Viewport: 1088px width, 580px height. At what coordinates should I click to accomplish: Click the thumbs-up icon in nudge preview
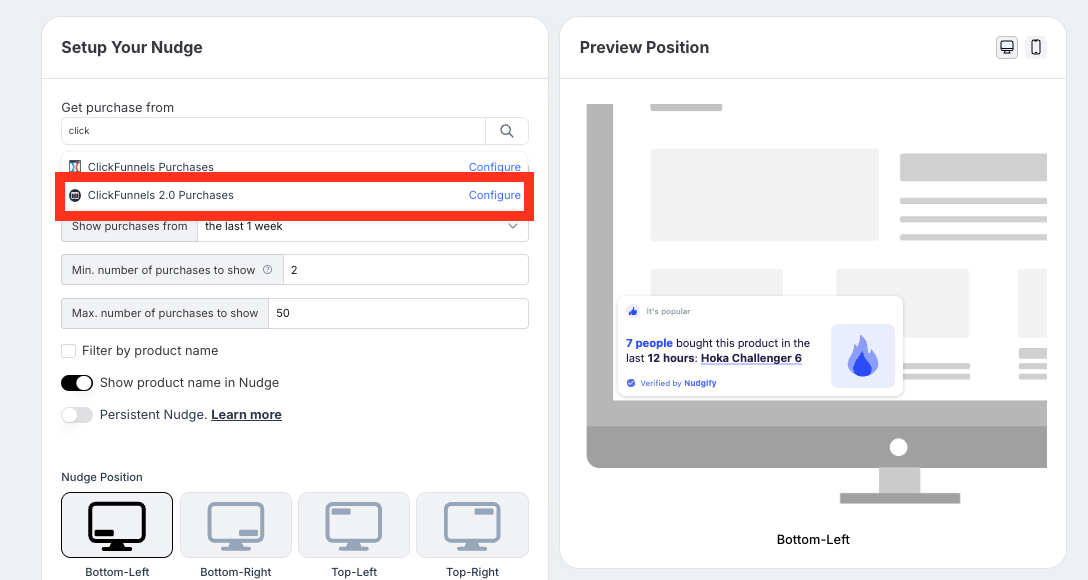point(633,312)
